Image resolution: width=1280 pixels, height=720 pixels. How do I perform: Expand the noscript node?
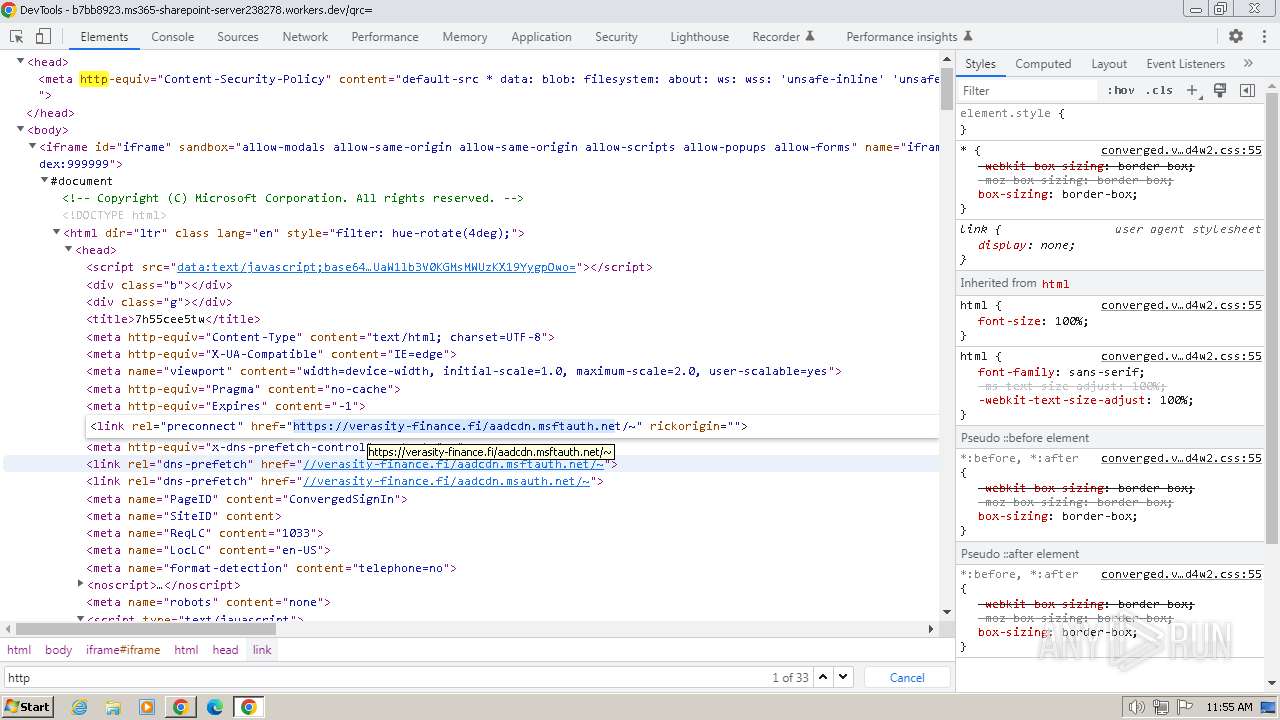coord(81,584)
